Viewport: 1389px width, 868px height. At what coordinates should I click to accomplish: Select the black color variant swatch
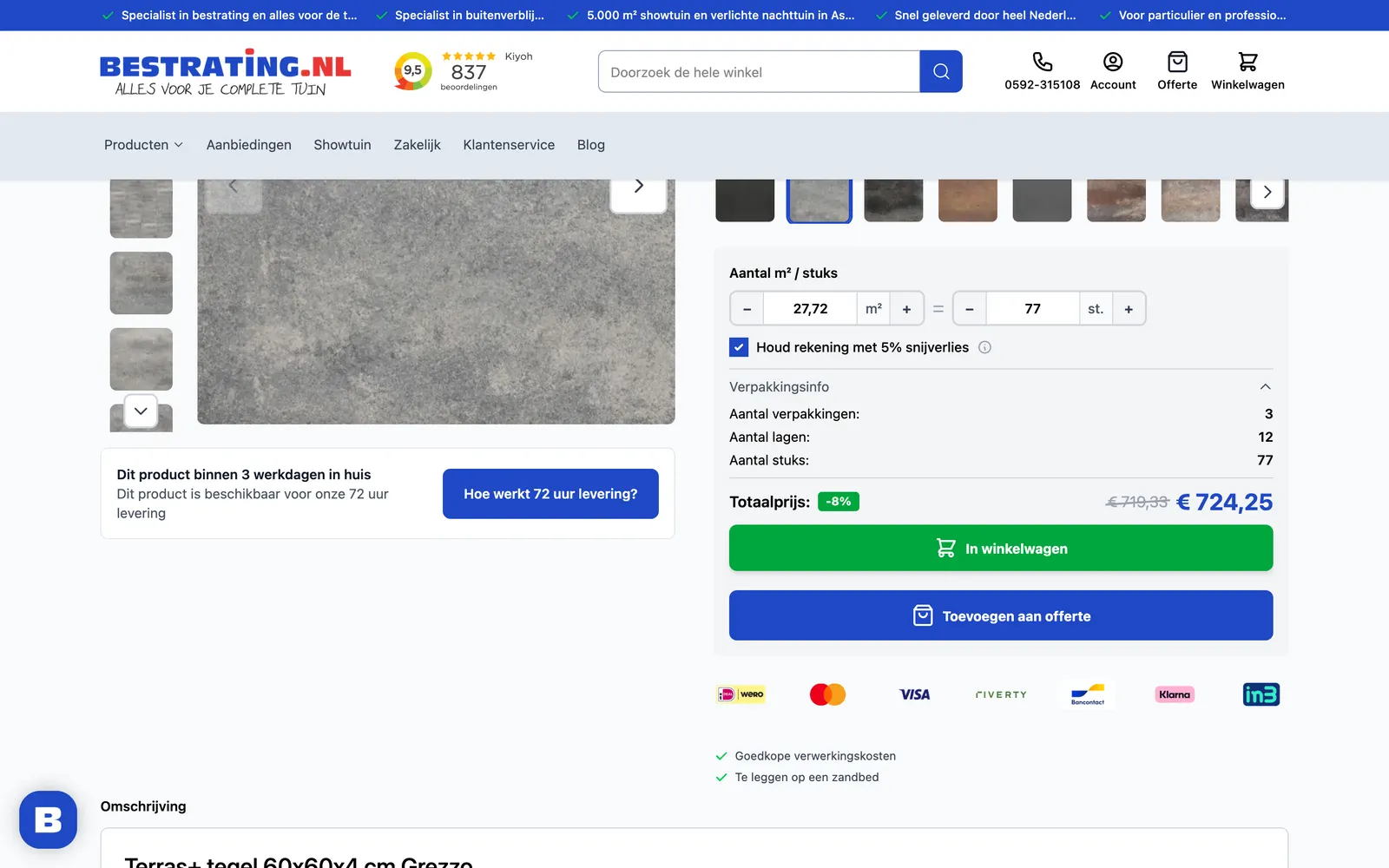[745, 201]
